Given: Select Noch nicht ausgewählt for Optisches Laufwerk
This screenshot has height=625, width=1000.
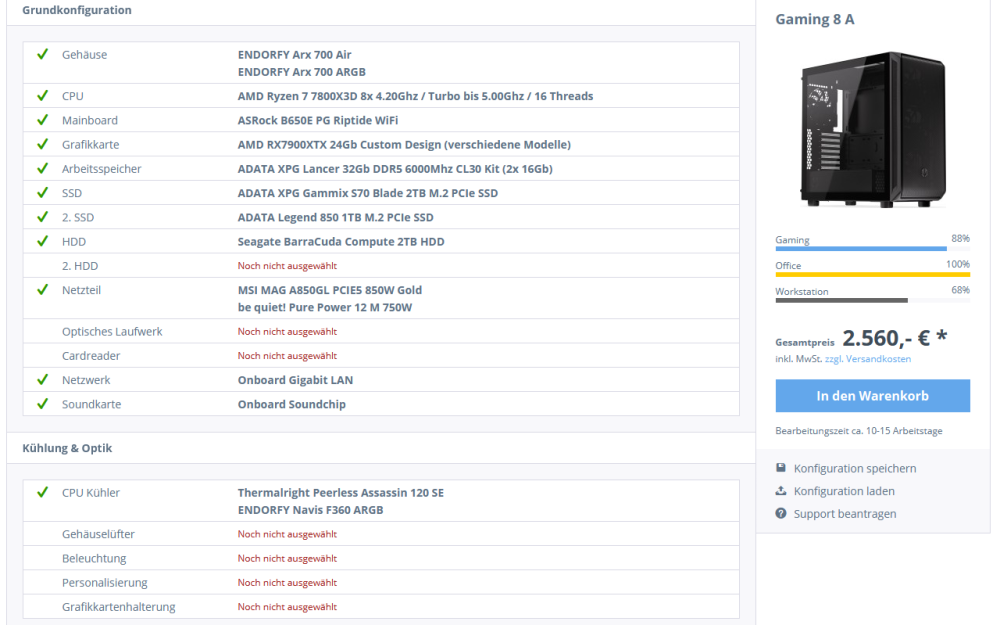Looking at the screenshot, I should click(x=287, y=331).
